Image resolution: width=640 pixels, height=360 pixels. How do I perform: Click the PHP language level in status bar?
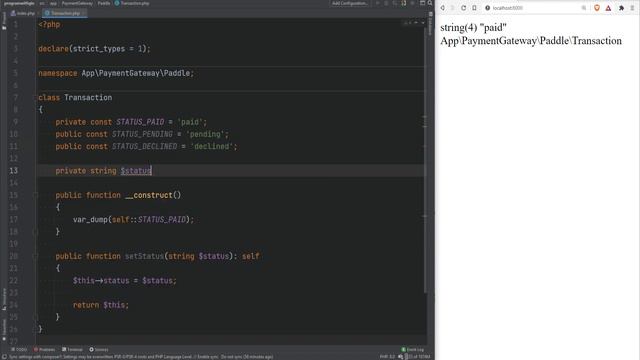coord(387,357)
